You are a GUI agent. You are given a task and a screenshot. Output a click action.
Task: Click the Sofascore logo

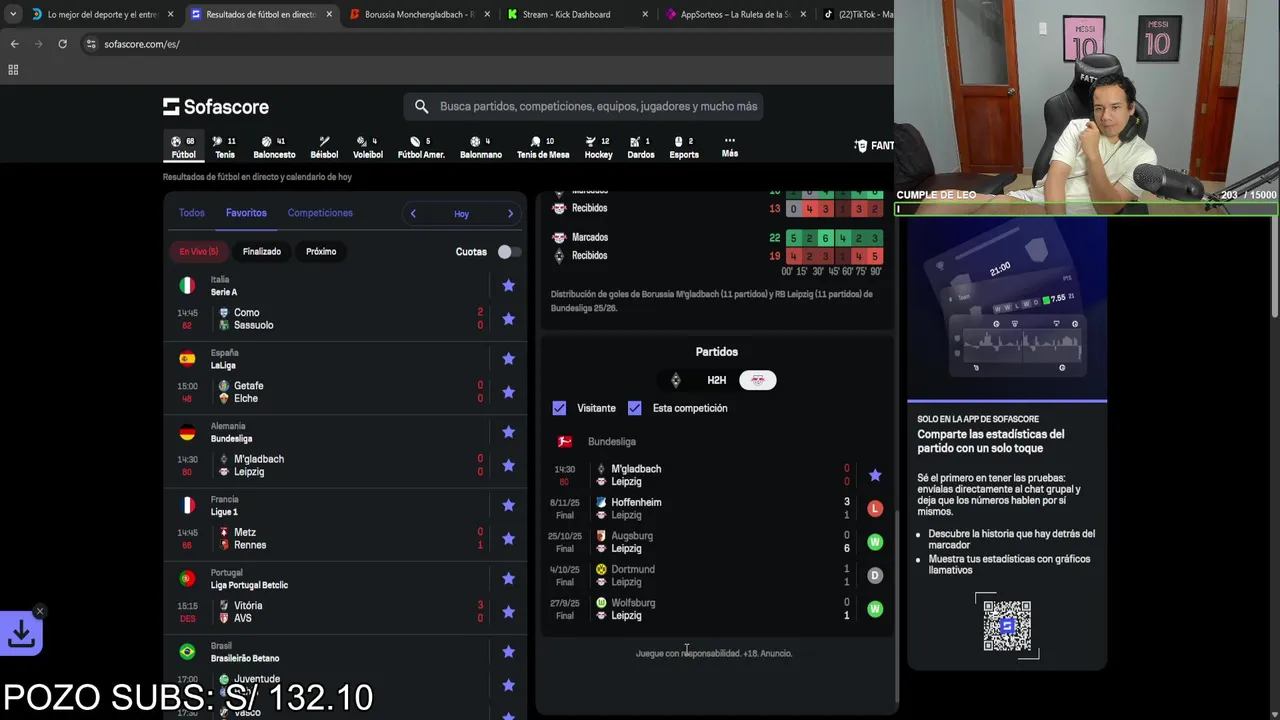216,106
